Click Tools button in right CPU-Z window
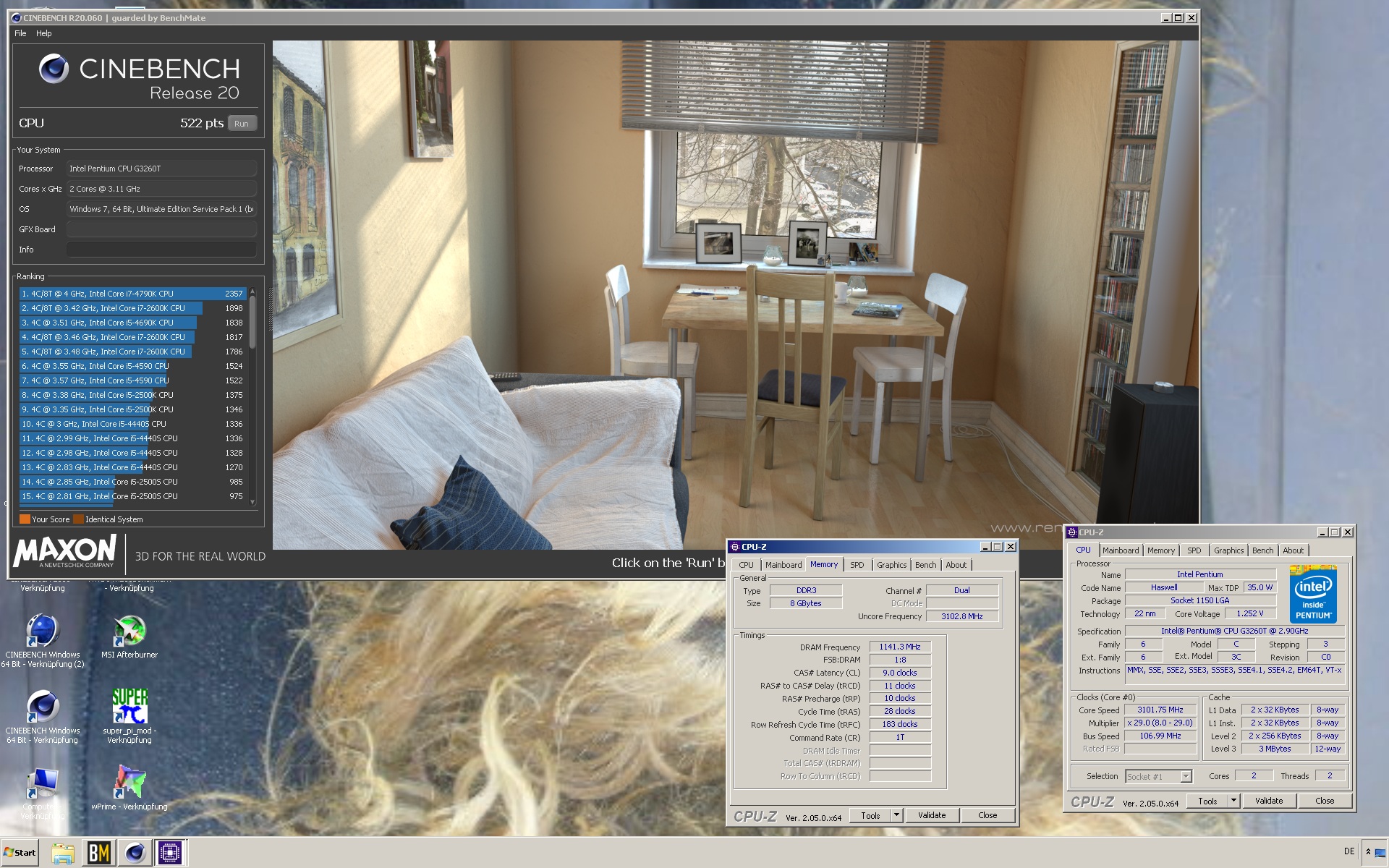The width and height of the screenshot is (1389, 868). (1207, 801)
